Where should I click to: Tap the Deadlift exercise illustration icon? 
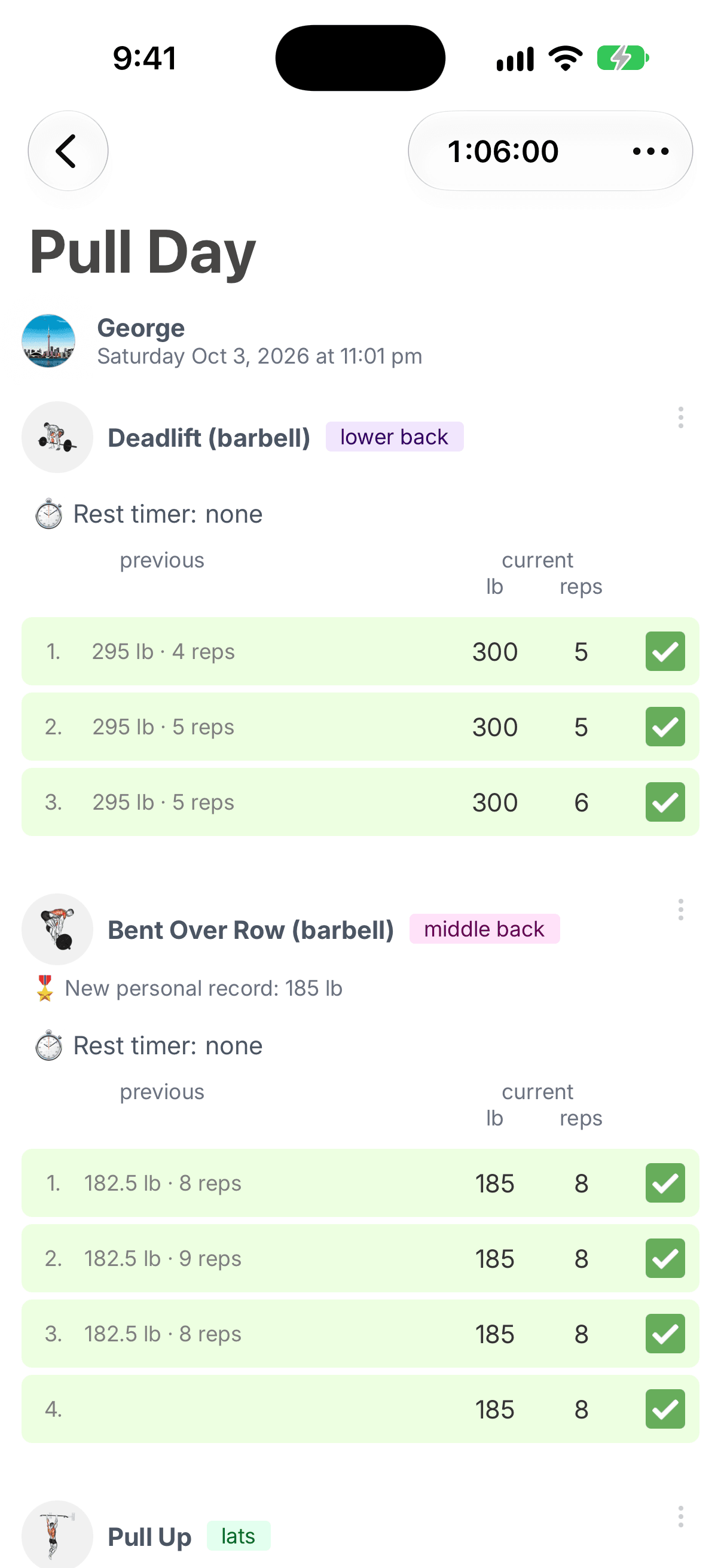click(57, 437)
